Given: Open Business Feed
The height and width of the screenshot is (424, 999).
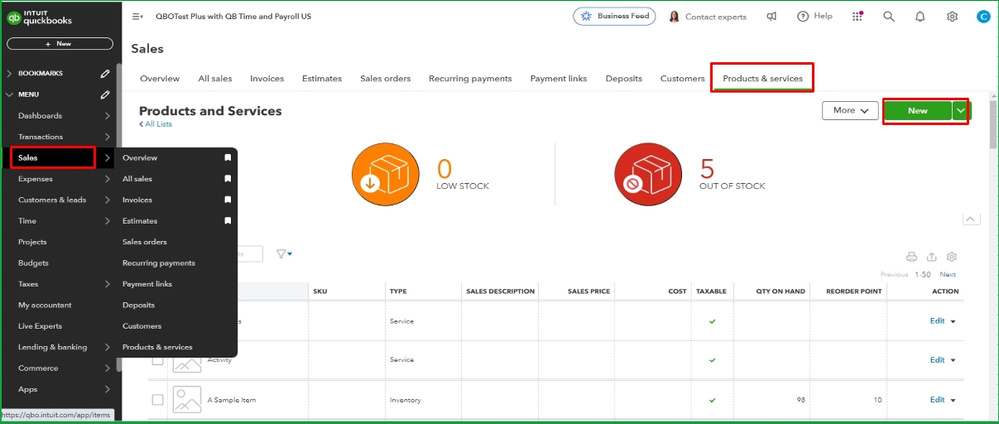Looking at the screenshot, I should coord(614,17).
